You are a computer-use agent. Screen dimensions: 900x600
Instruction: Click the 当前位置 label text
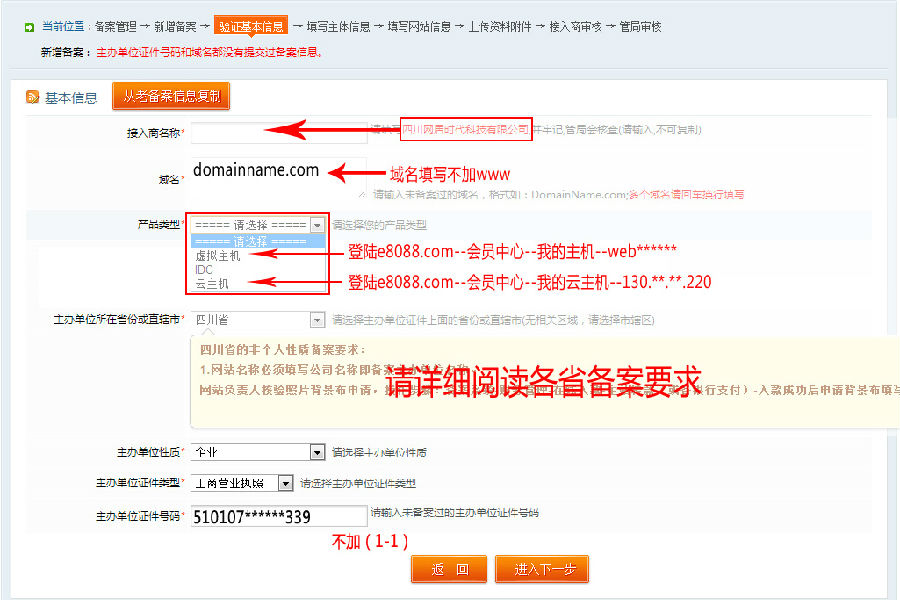point(63,27)
